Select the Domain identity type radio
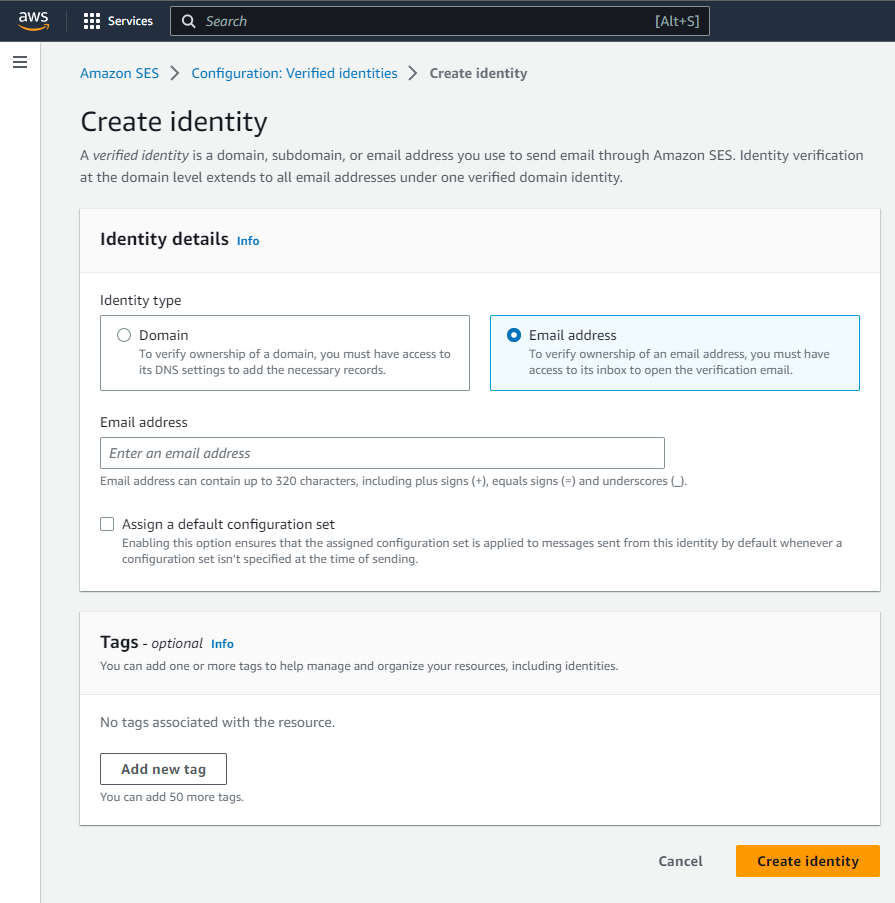This screenshot has height=903, width=895. tap(124, 335)
